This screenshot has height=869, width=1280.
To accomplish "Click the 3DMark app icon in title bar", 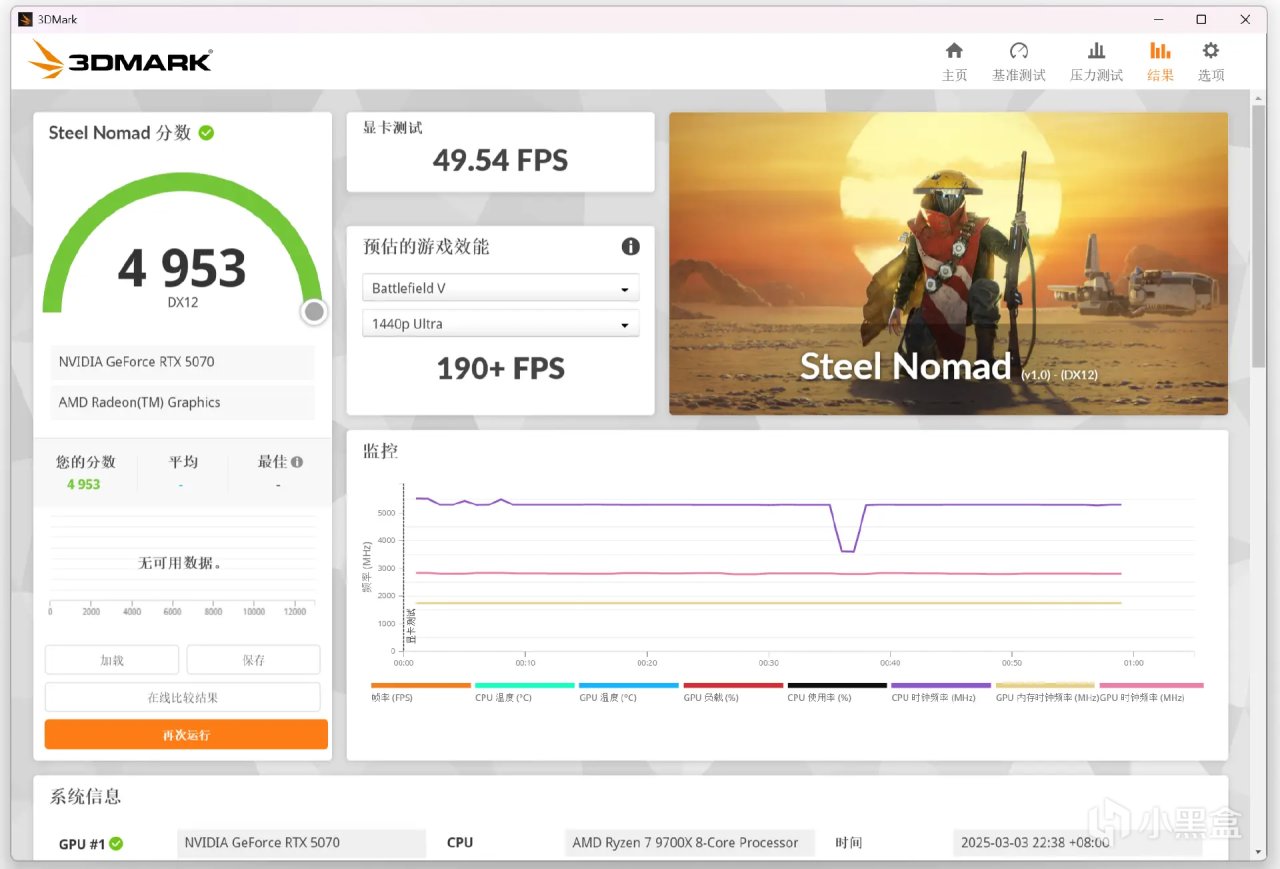I will pos(25,19).
